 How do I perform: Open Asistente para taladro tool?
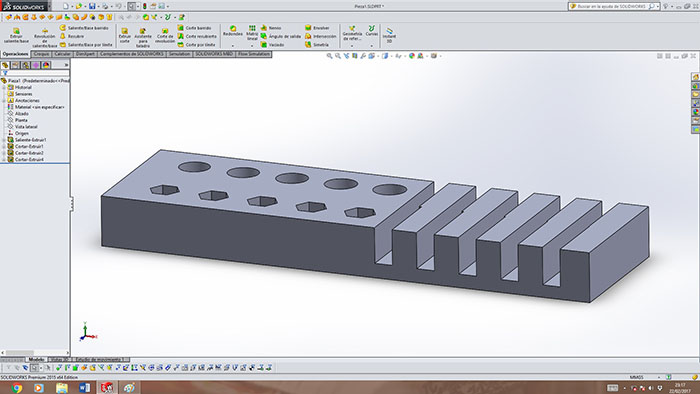(x=143, y=37)
